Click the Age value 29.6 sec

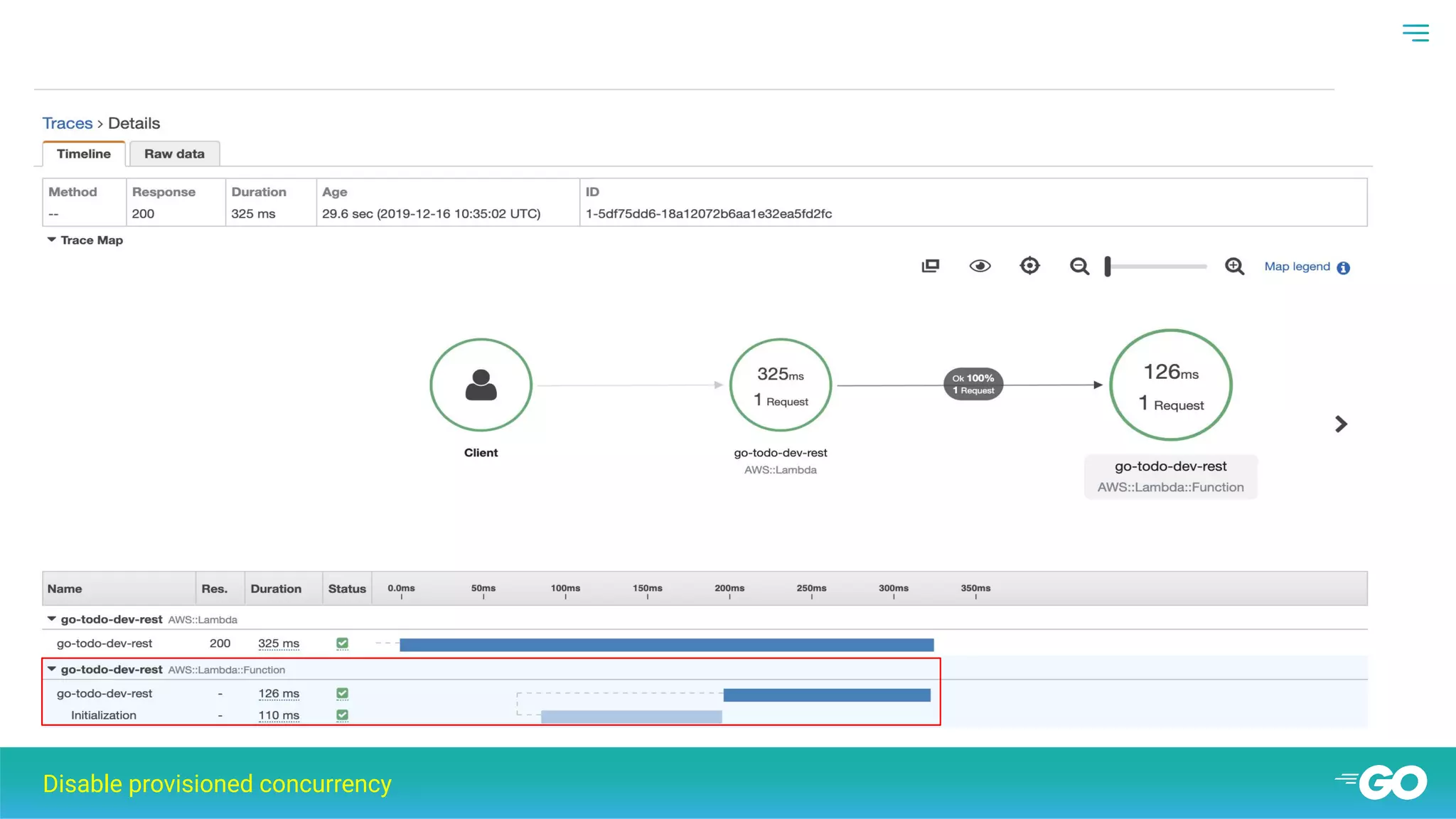(431, 214)
